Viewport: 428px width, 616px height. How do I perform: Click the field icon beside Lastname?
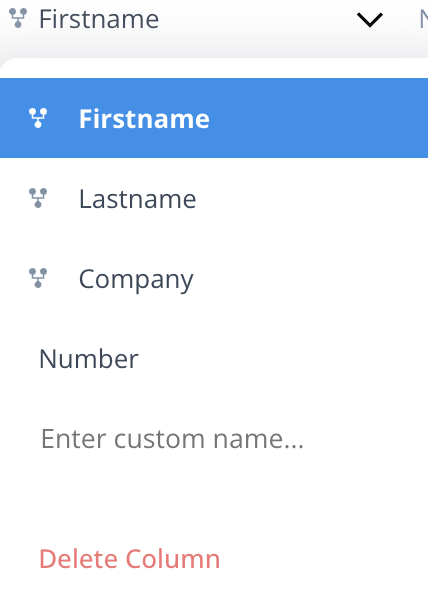click(x=38, y=198)
